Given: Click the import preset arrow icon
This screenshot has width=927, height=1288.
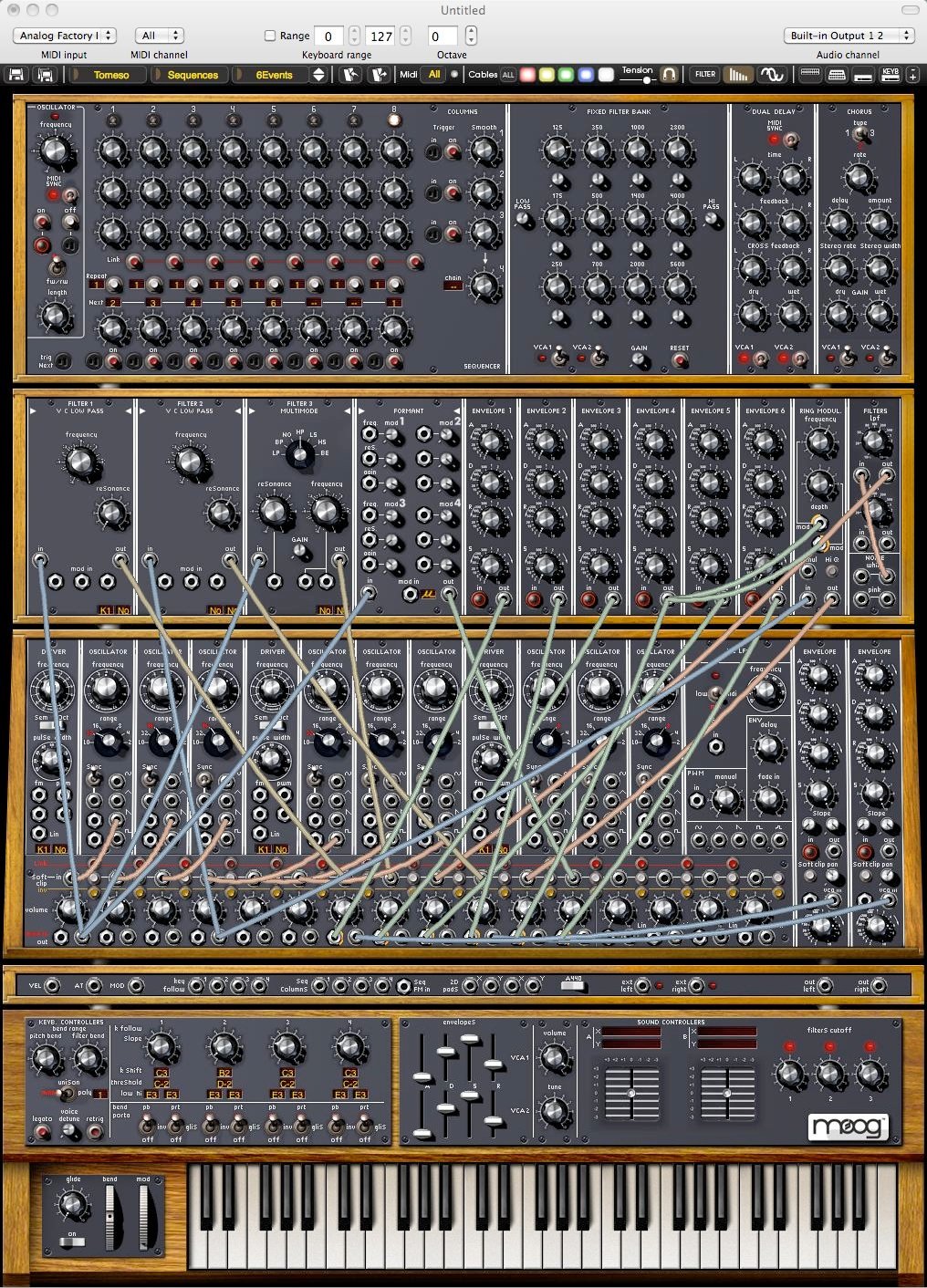Looking at the screenshot, I should tap(349, 75).
